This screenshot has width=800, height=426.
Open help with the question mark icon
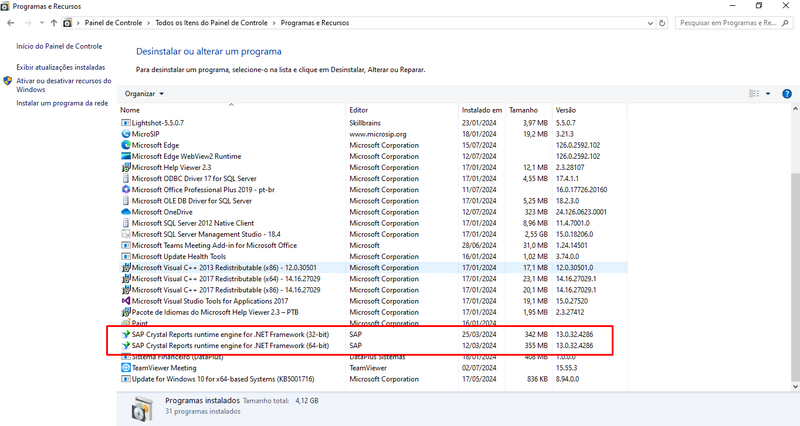[x=787, y=94]
